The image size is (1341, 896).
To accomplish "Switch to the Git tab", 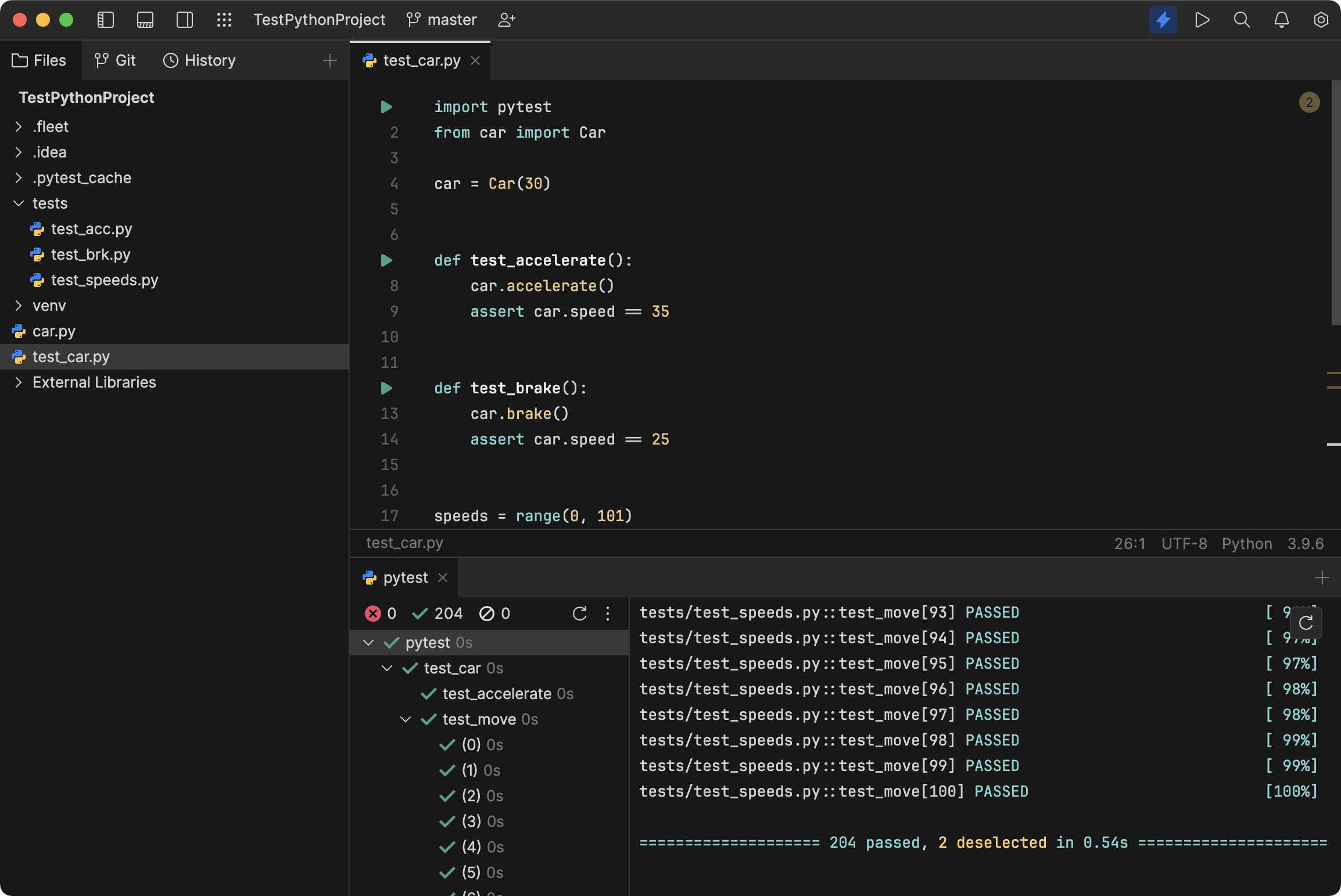I will coord(114,60).
